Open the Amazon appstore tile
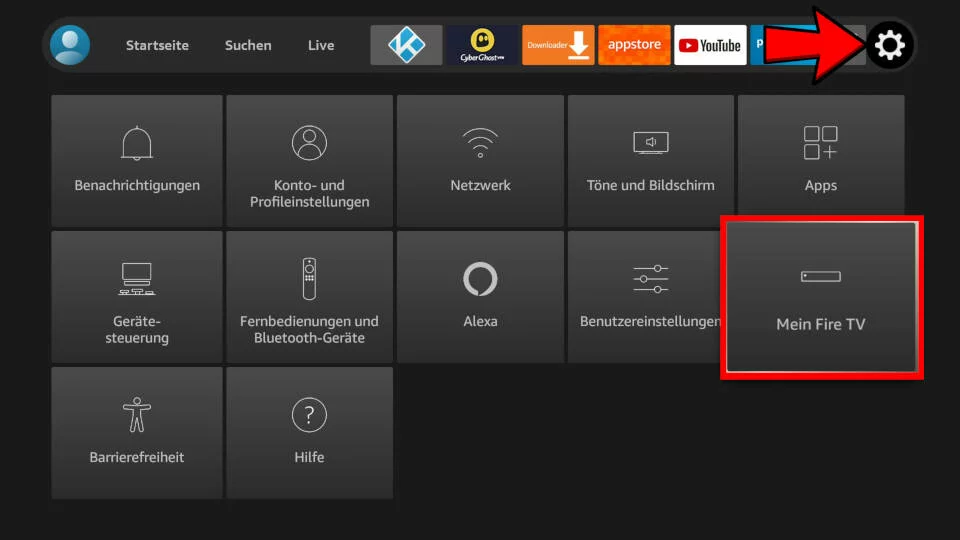 [634, 45]
